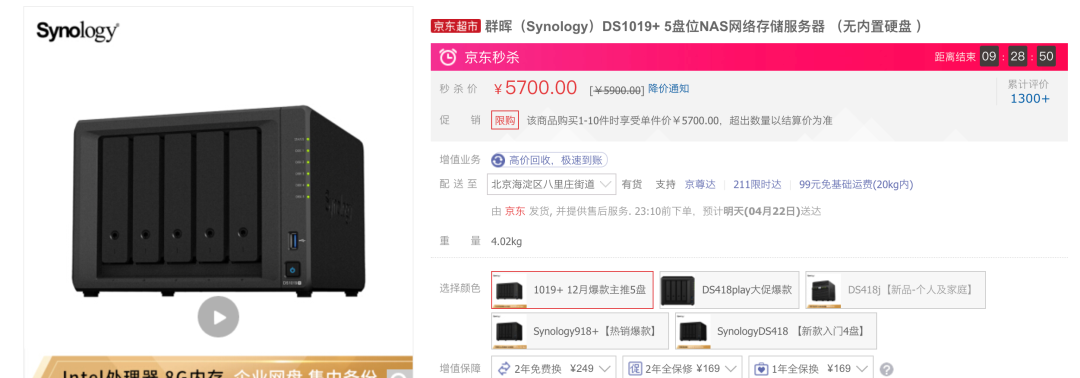Open the delivery address dropdown 北京海淀区八里庄街道

pos(551,185)
